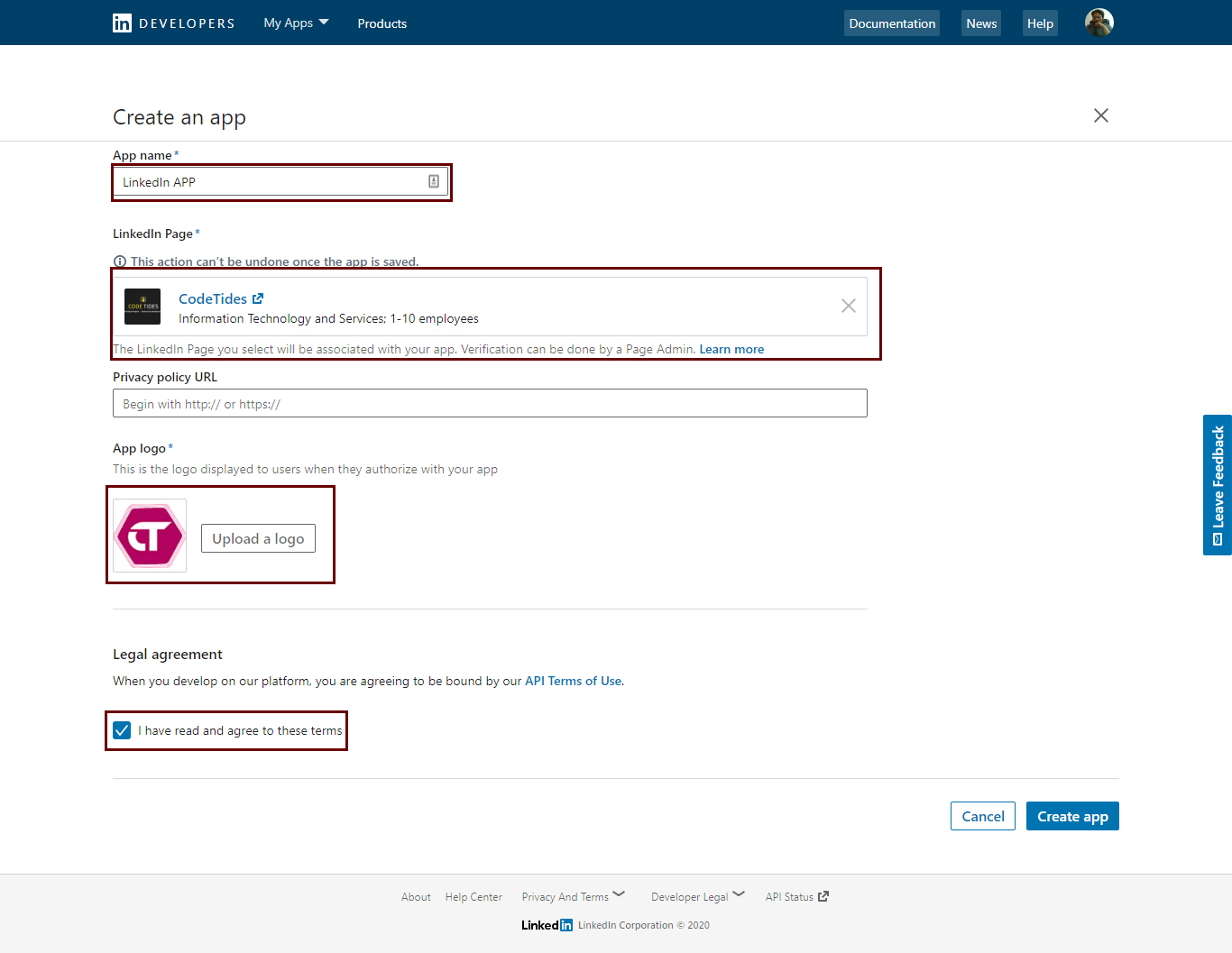Image resolution: width=1232 pixels, height=953 pixels.
Task: Click the Help Center footer link
Action: coord(473,896)
